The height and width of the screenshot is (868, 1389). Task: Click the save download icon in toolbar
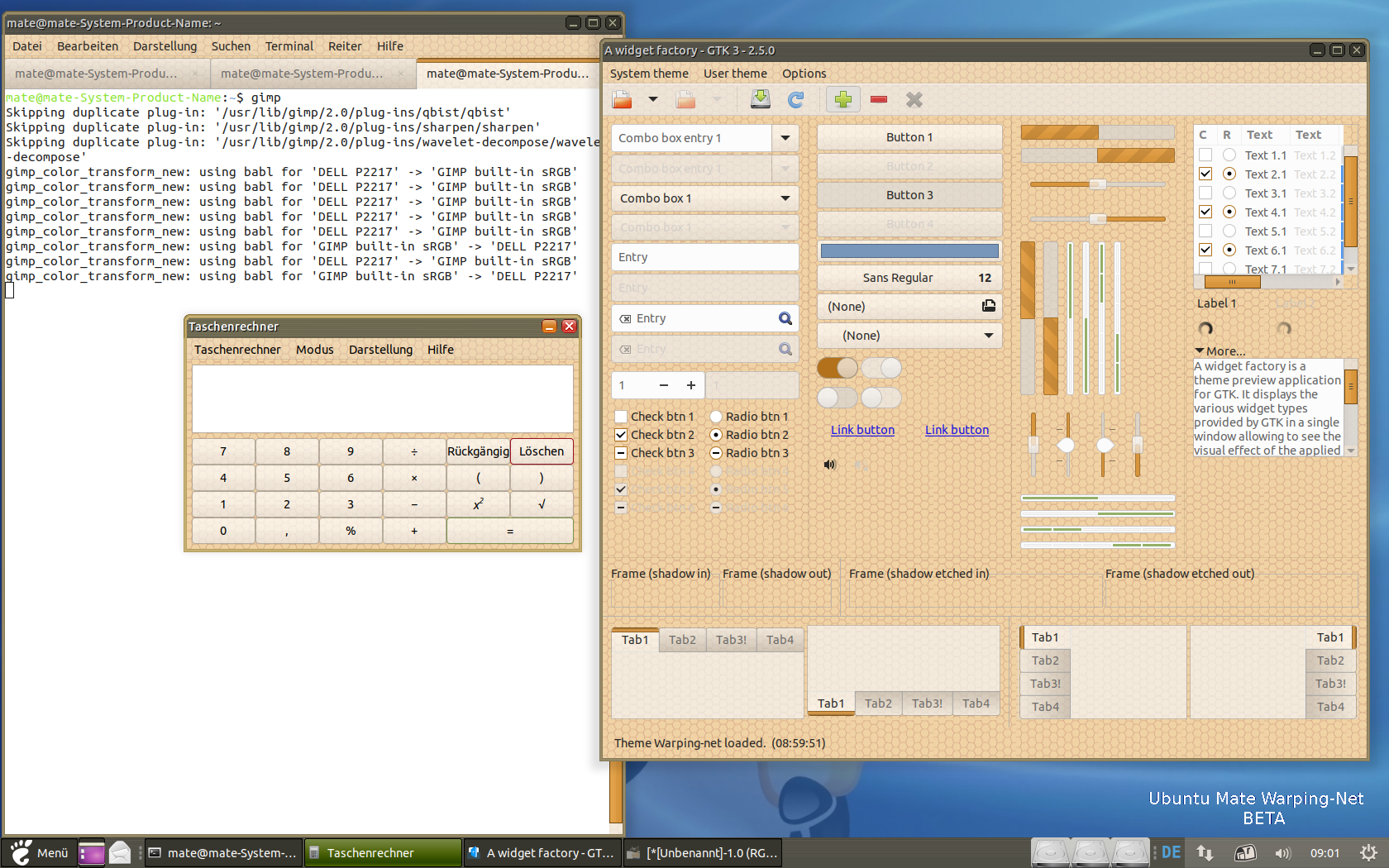760,100
